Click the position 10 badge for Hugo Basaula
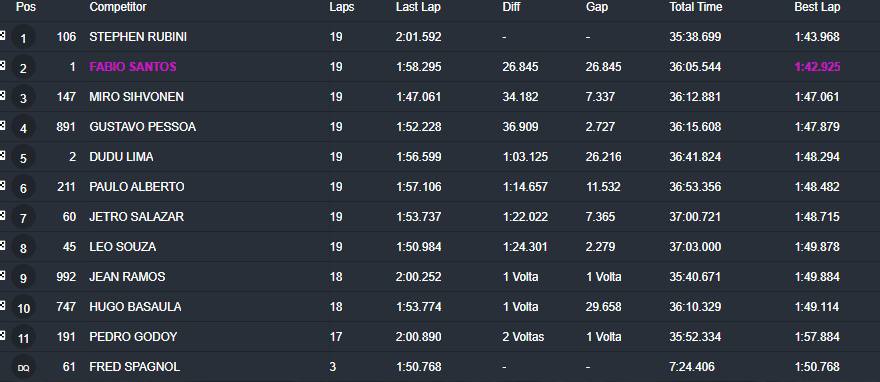 (x=23, y=307)
